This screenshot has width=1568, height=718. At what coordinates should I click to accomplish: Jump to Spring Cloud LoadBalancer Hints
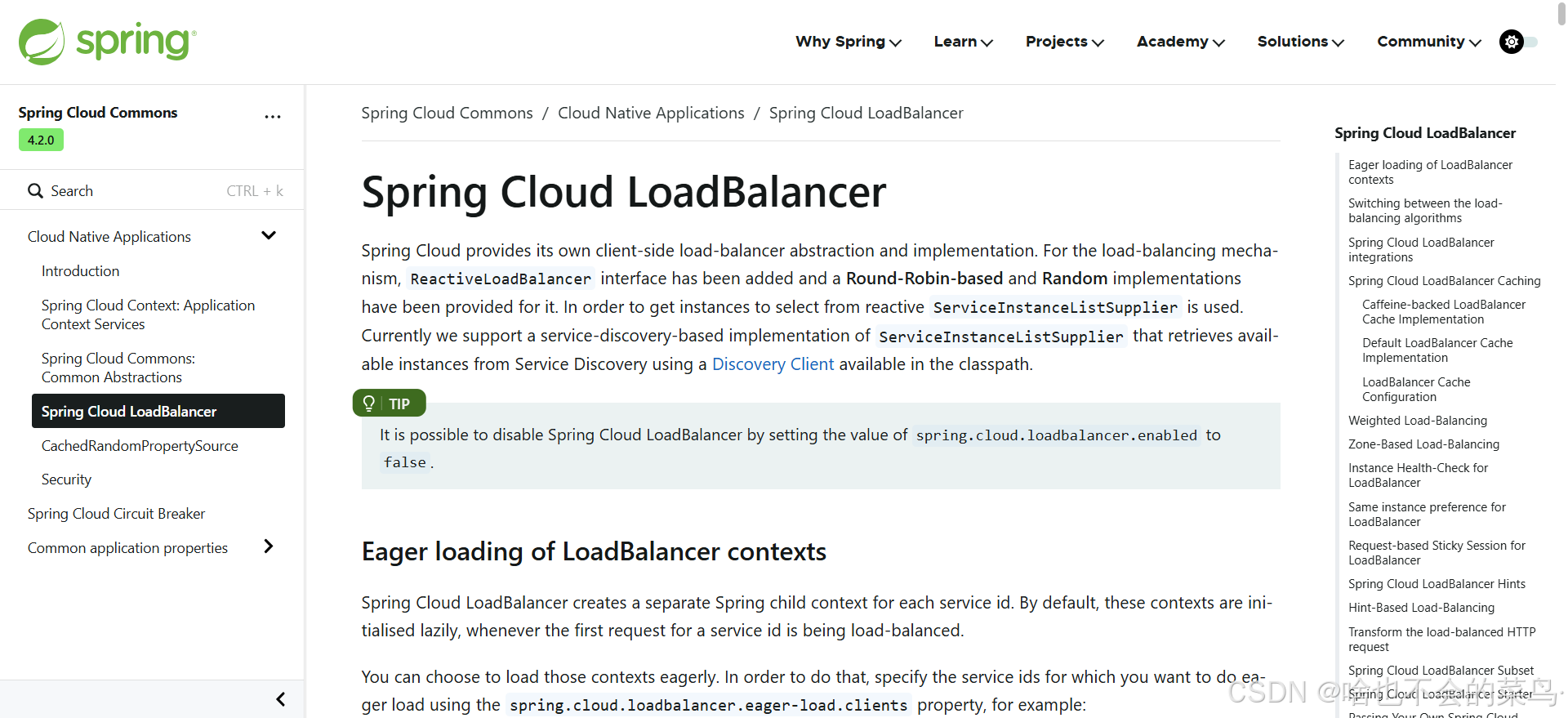tap(1437, 584)
